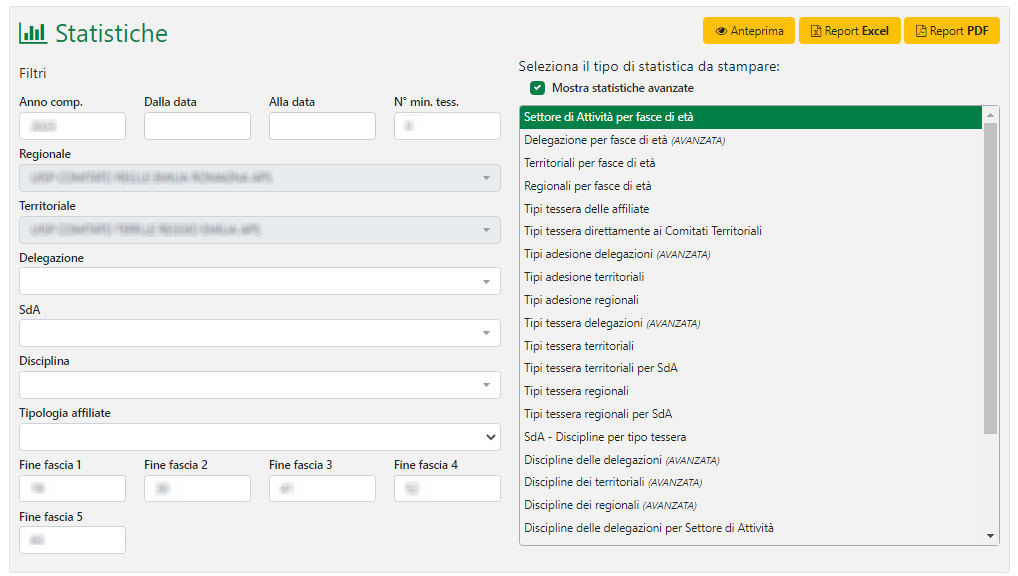Expand the SdA dropdown list
Image resolution: width=1018 pixels, height=576 pixels.
tap(259, 333)
